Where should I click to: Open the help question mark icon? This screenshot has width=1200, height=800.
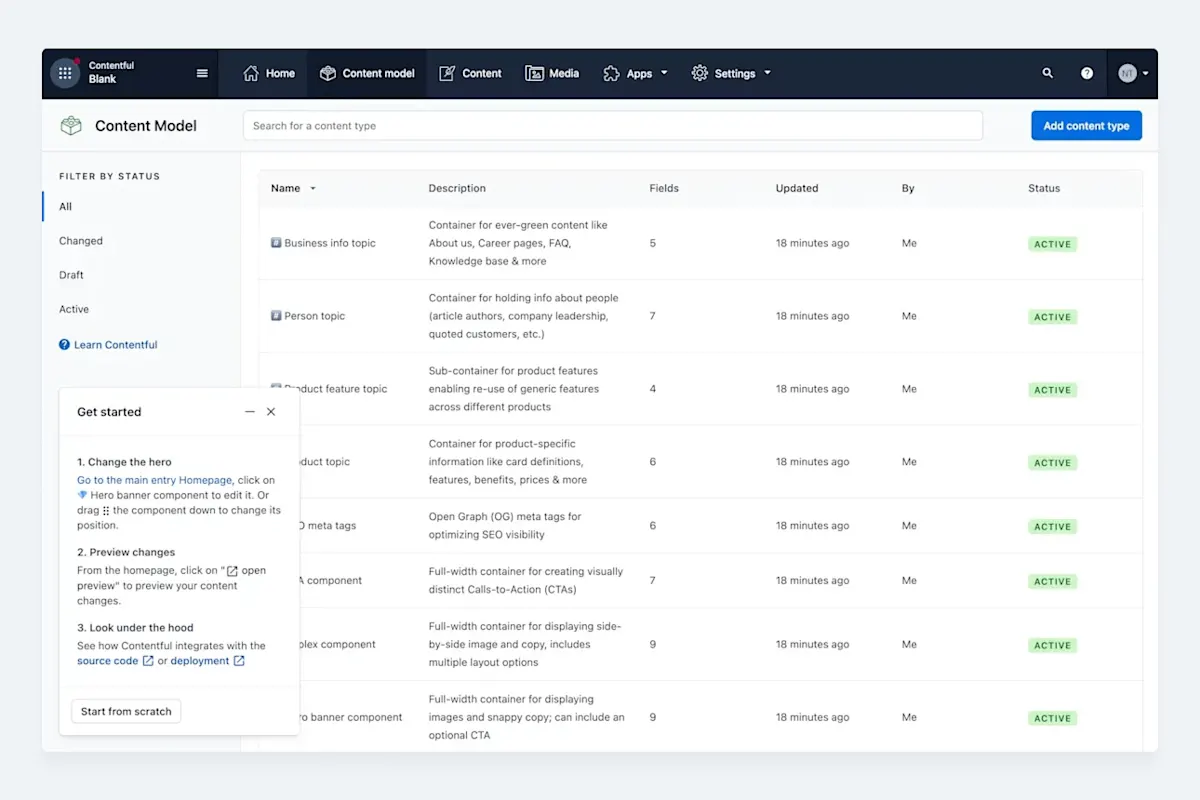1087,73
